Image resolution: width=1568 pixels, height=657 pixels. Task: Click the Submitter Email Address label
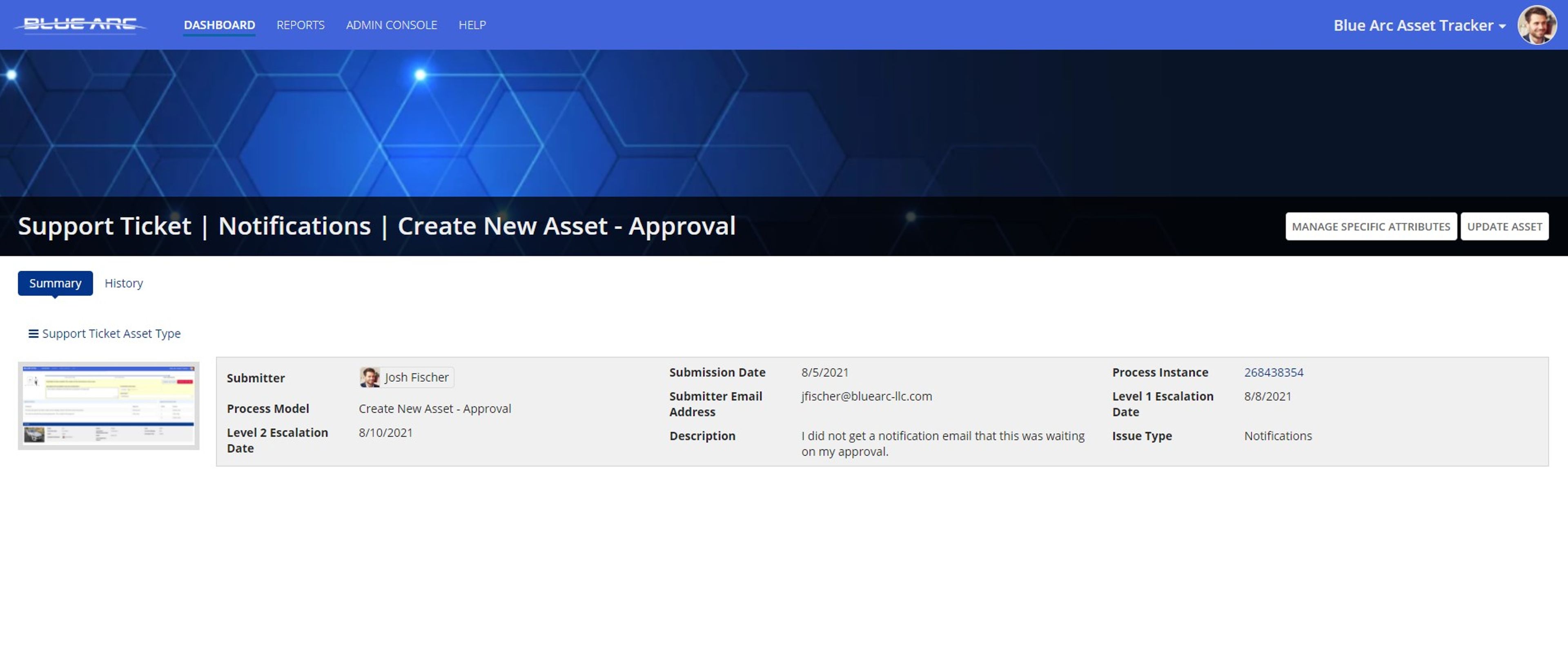(x=716, y=404)
